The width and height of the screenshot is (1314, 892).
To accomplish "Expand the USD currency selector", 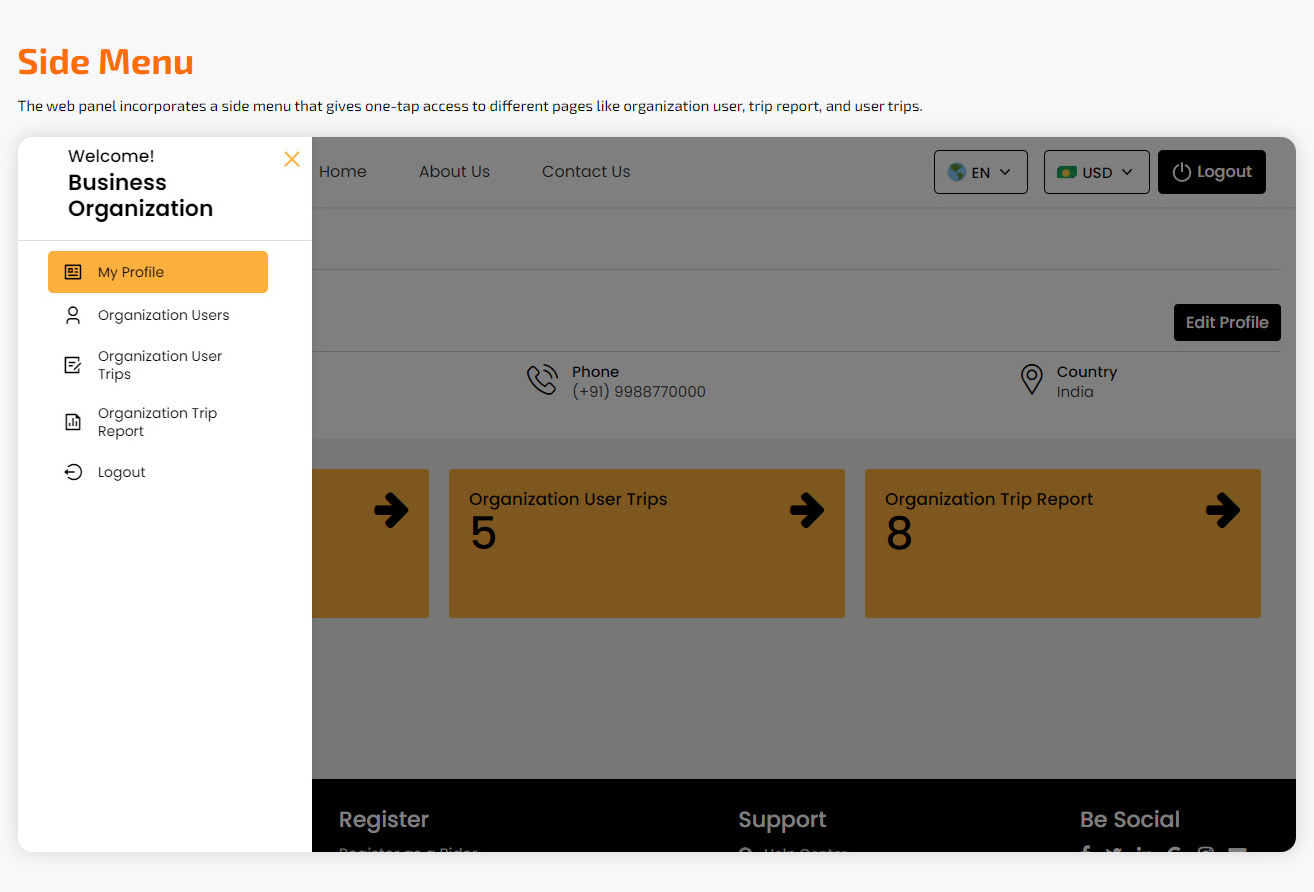I will [1096, 171].
